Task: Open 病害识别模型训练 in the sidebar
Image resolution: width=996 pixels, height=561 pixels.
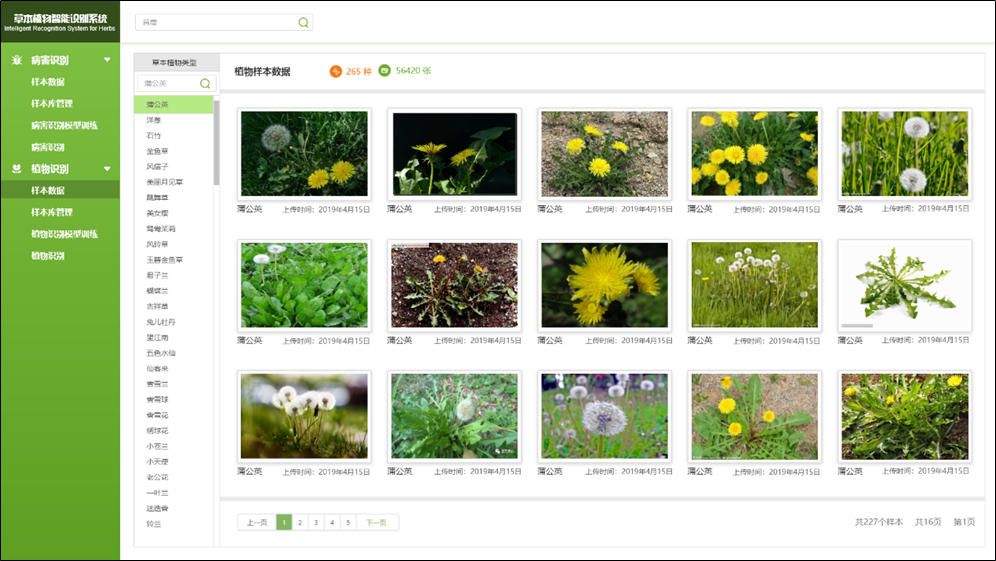Action: 64,125
